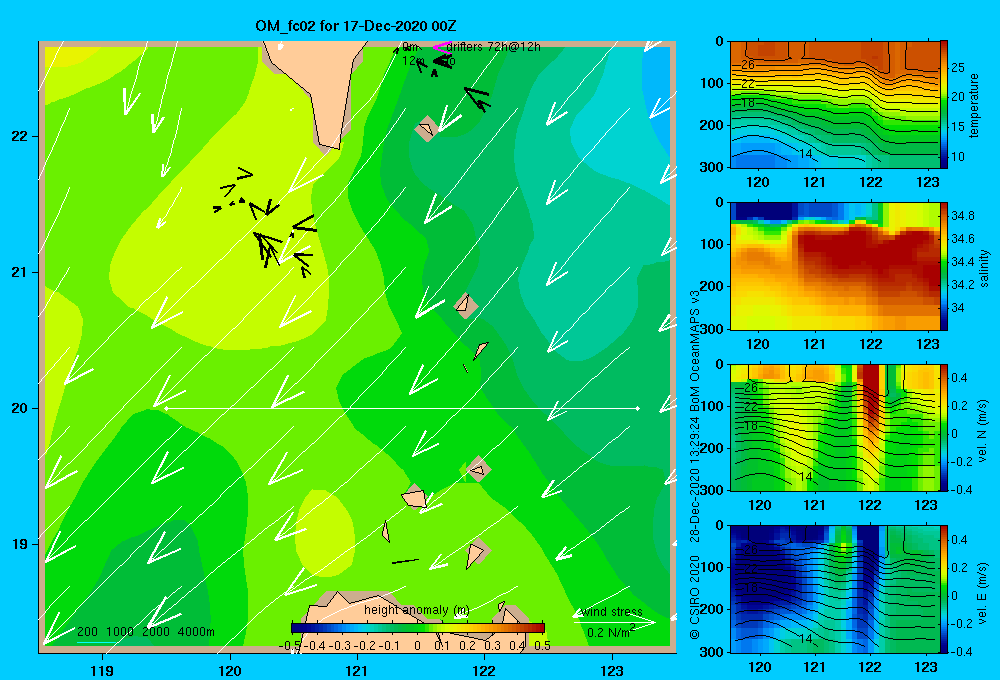Click the CSIRO 2020 BoM OceanMAPS v3 credit text
1000x680 pixels.
tap(695, 464)
